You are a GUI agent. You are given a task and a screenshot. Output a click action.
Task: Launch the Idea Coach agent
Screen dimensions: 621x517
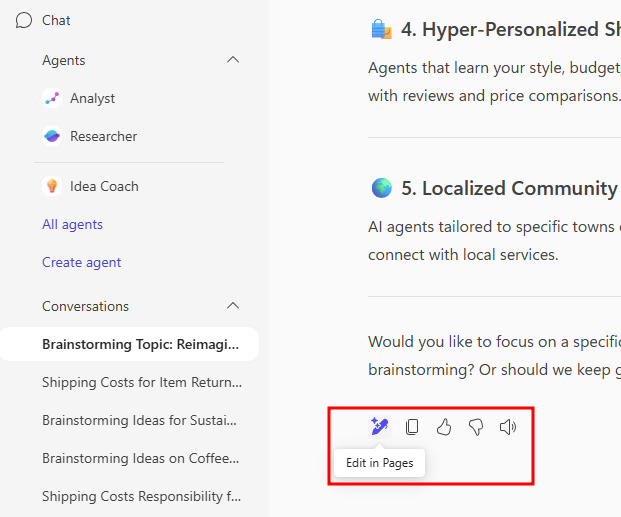104,186
